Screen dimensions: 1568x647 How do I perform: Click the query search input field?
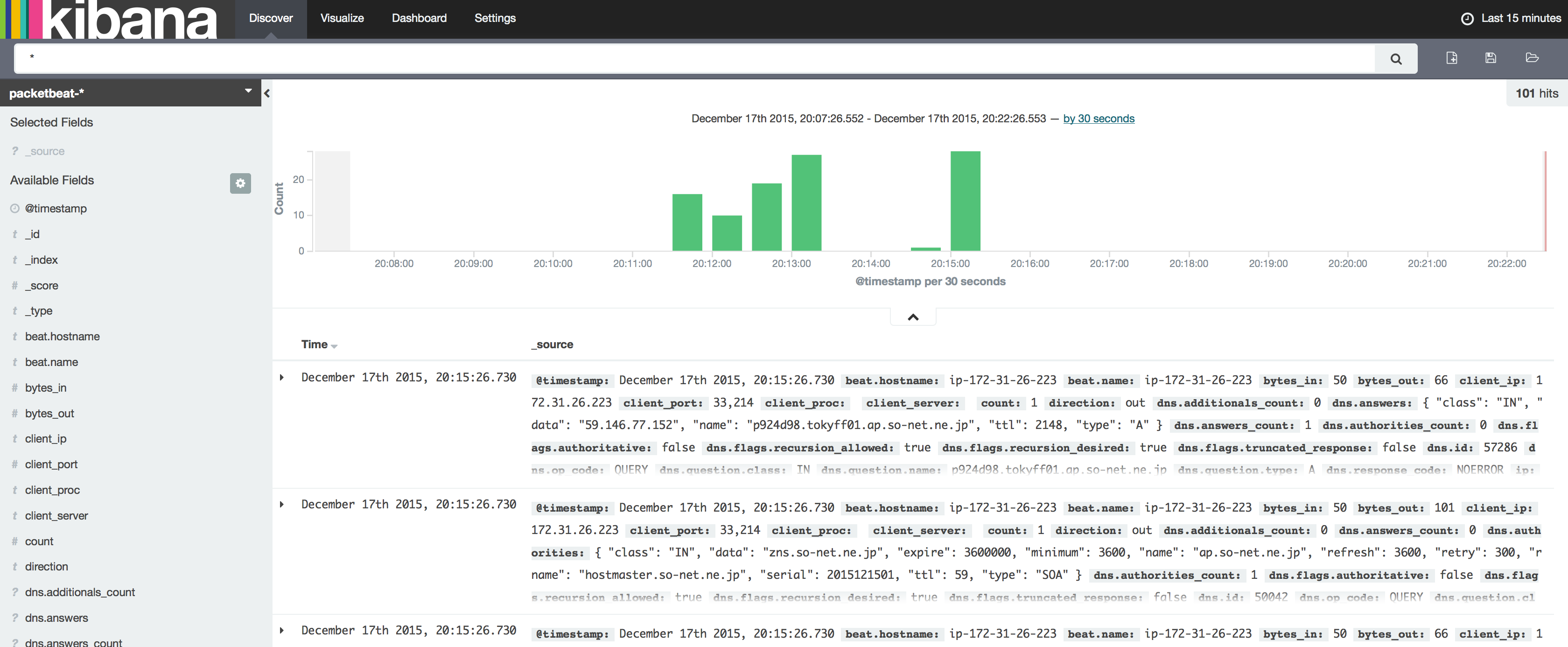694,58
